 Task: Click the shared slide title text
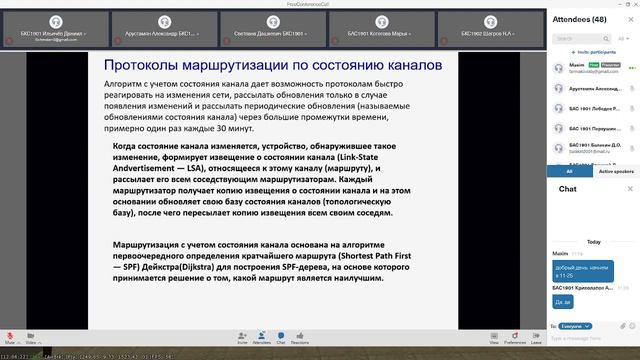coord(273,65)
